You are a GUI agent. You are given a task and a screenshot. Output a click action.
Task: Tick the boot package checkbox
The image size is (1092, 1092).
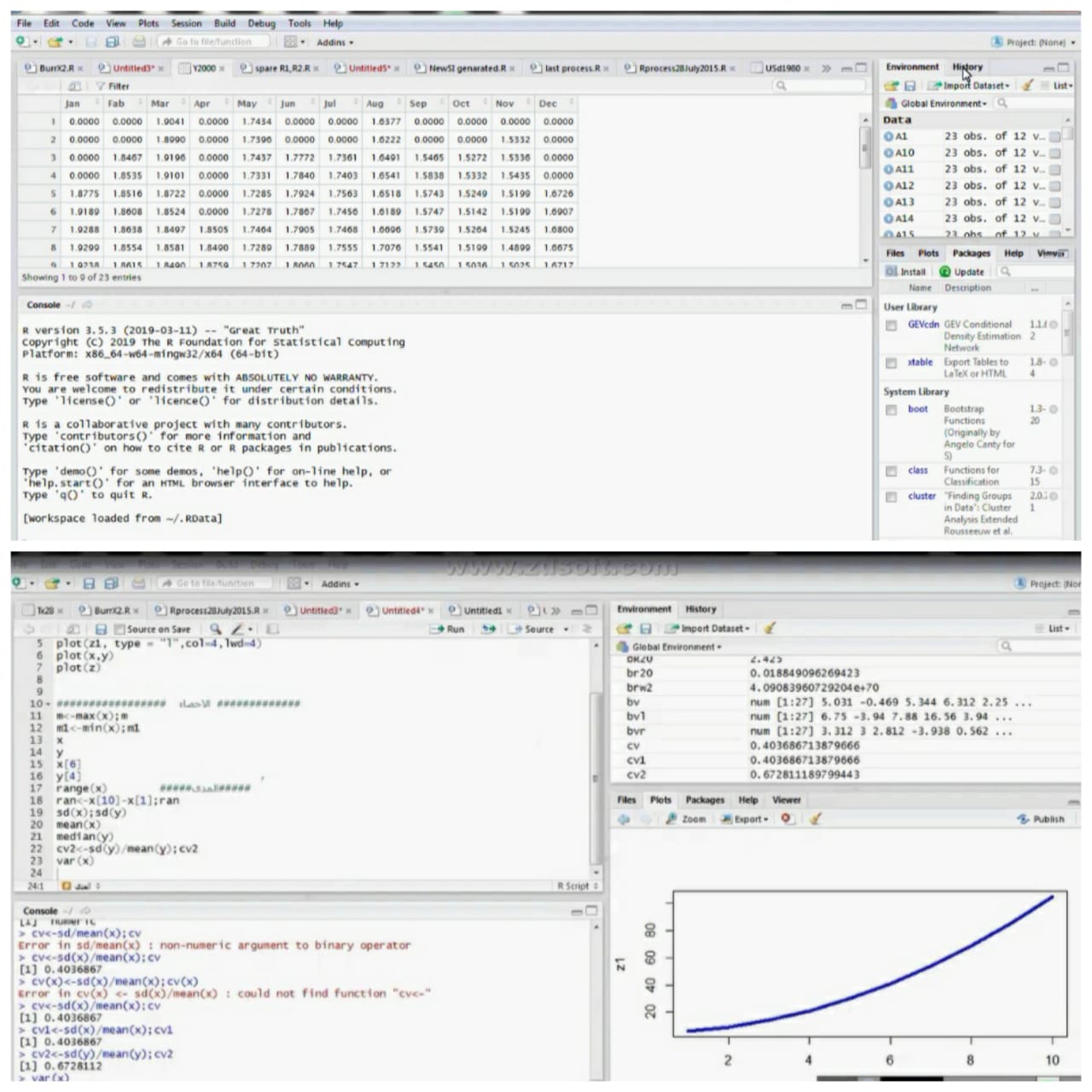pos(892,409)
